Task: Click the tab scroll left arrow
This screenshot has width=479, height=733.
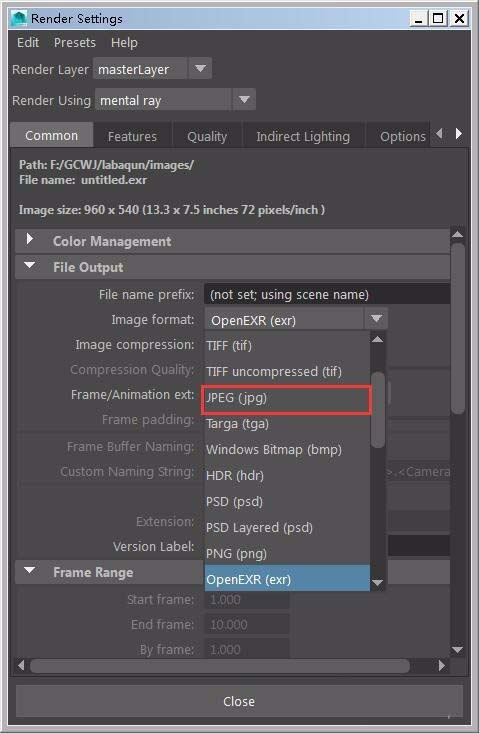Action: (x=439, y=134)
